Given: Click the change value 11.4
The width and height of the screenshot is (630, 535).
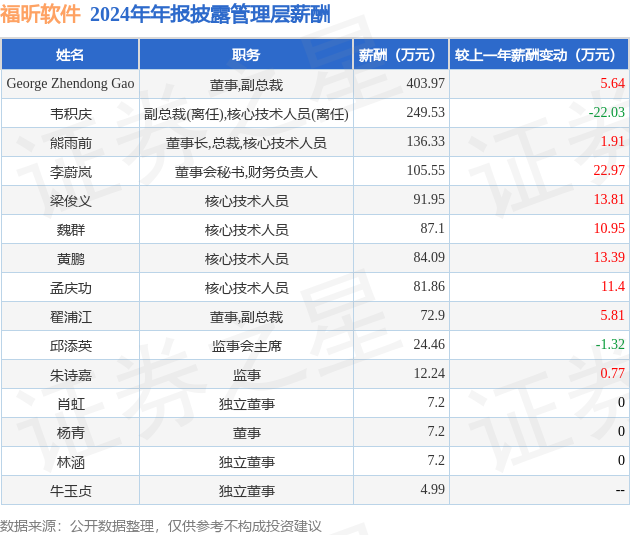Looking at the screenshot, I should (613, 286).
